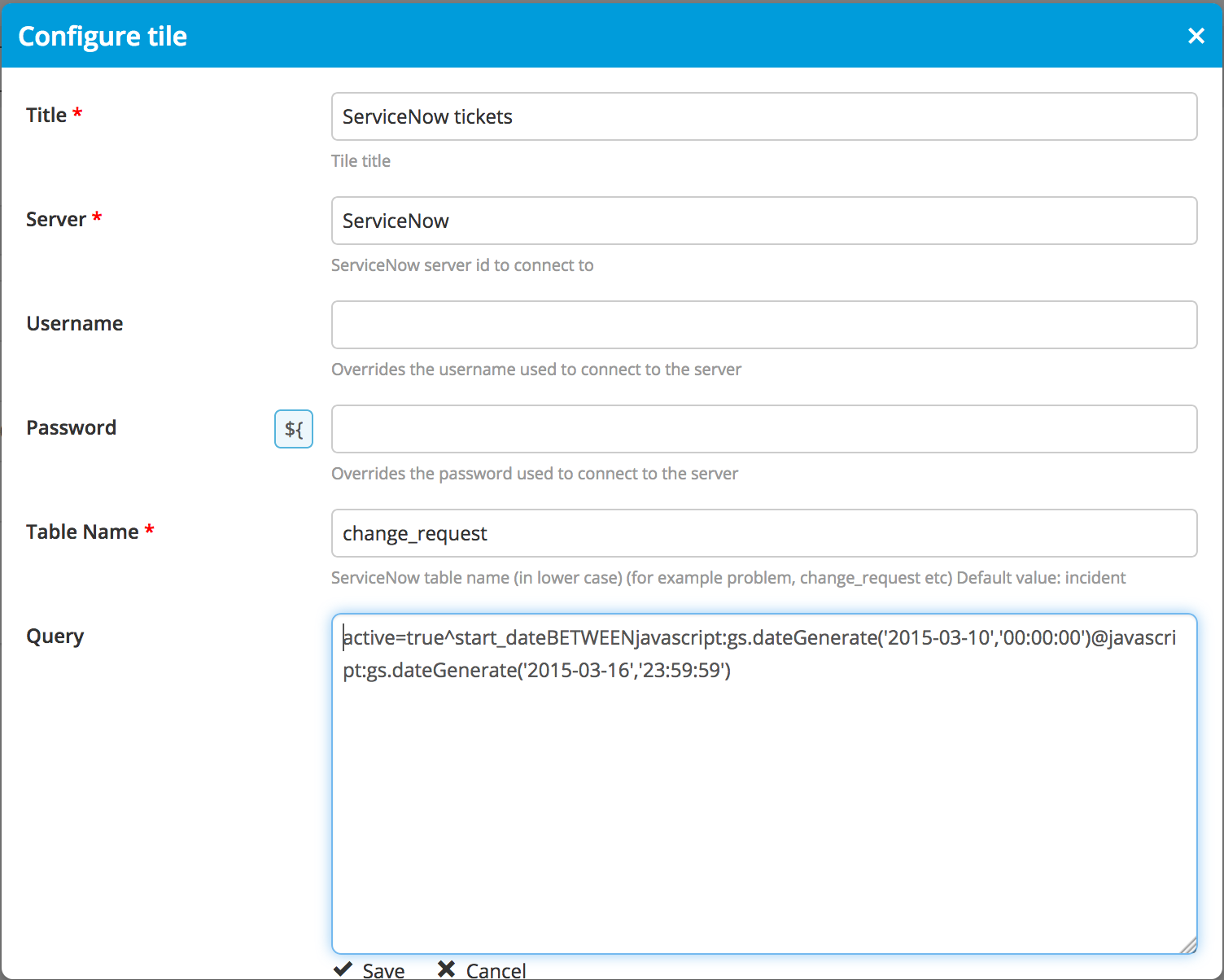Viewport: 1224px width, 980px height.
Task: Close the Configure tile dialog
Action: pos(1196,36)
